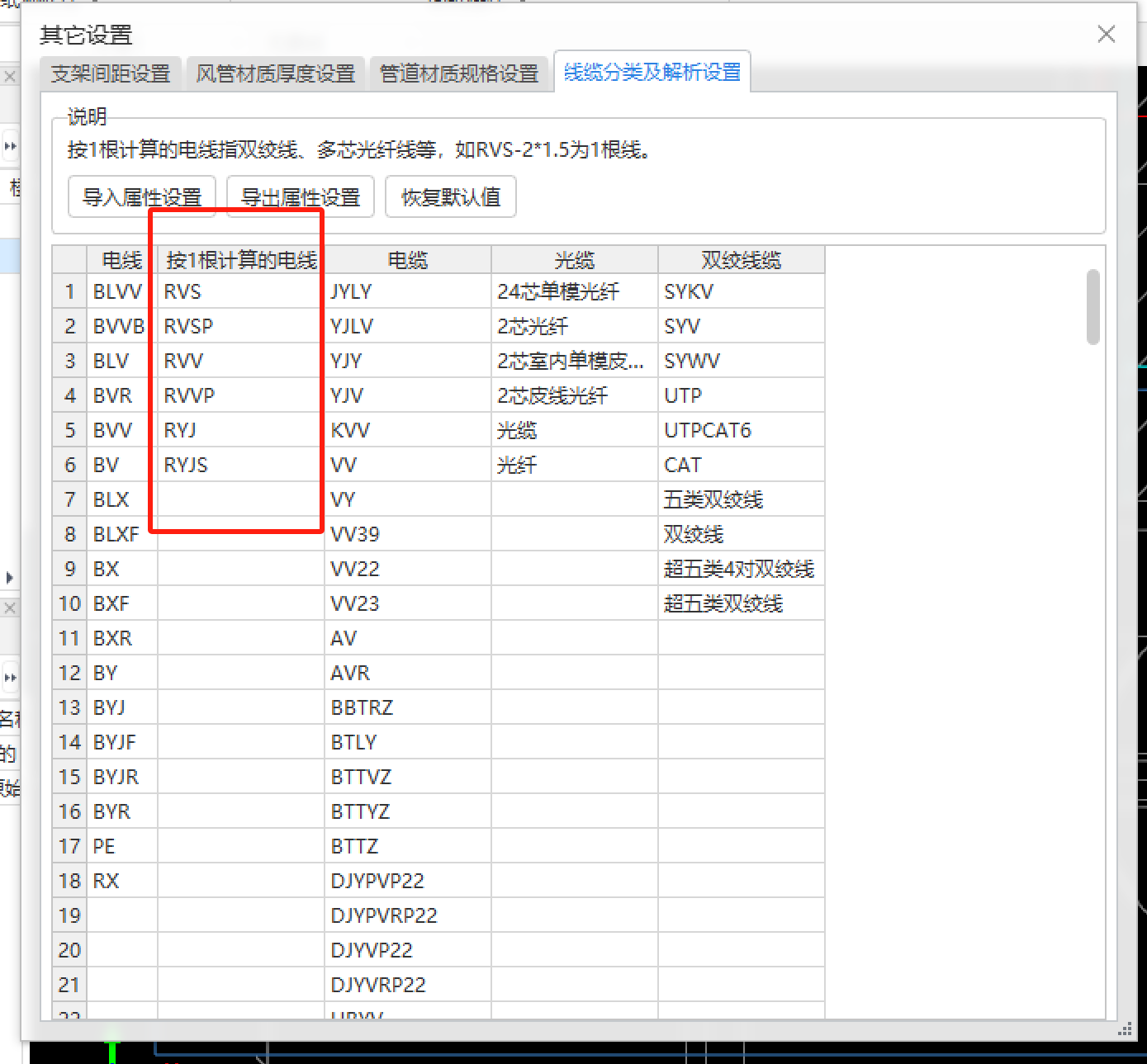Screen dimensions: 1147x1064
Task: Open the 风管材质厚度设置 tab
Action: pos(275,73)
